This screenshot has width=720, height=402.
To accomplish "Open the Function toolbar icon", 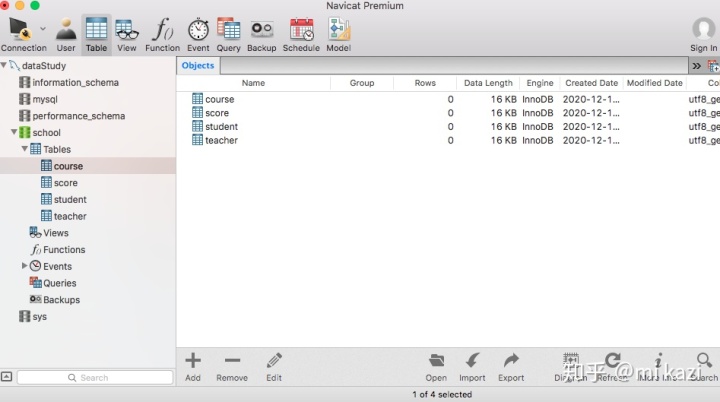I will pyautogui.click(x=163, y=34).
